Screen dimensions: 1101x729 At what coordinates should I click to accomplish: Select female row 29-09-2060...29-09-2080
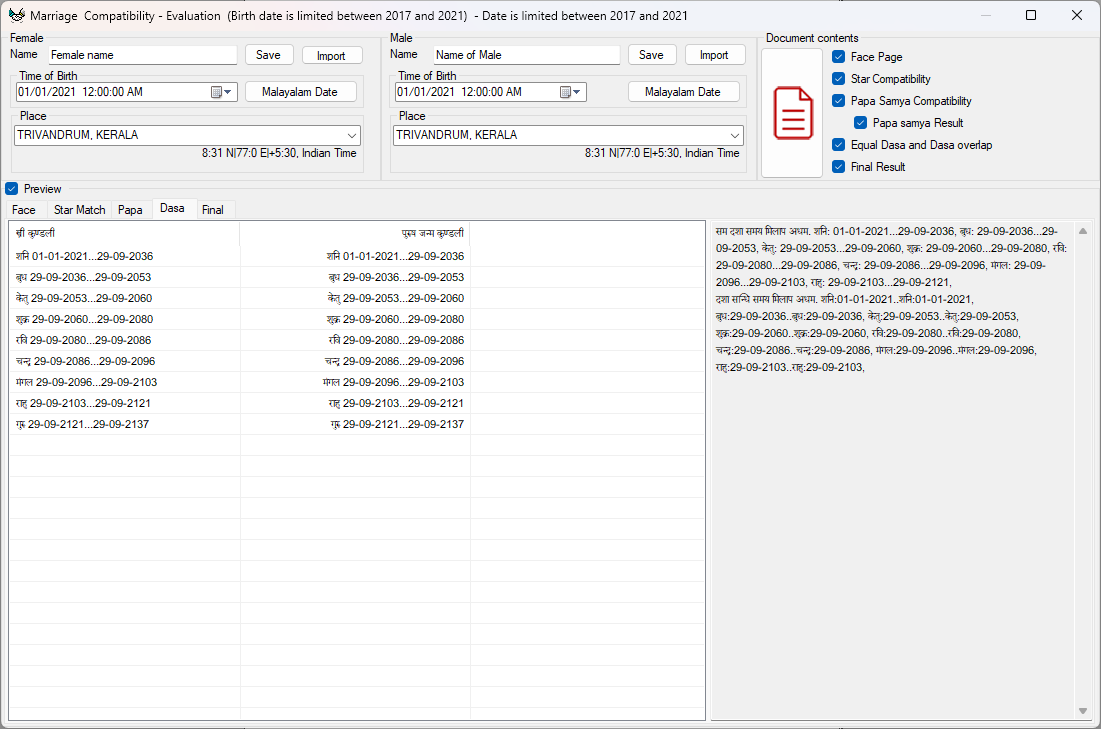click(x=124, y=320)
